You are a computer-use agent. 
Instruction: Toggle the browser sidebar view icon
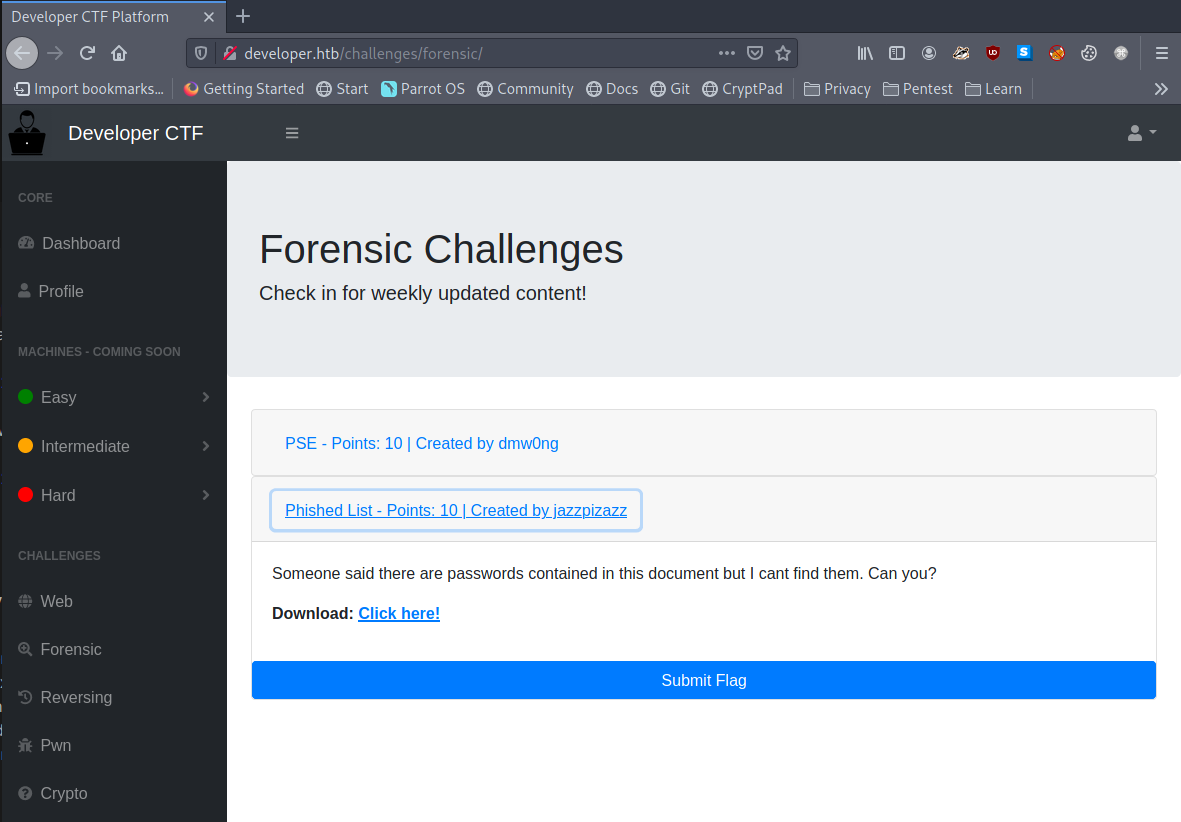tap(897, 53)
